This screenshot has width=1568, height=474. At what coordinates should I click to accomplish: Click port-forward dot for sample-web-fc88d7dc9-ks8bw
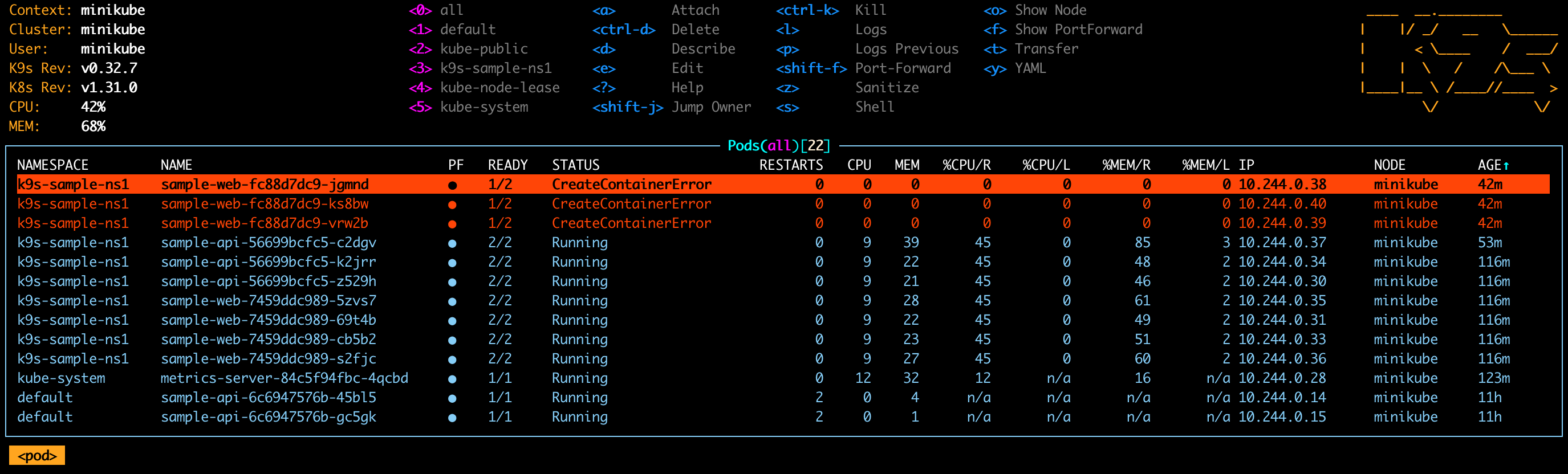[x=452, y=205]
